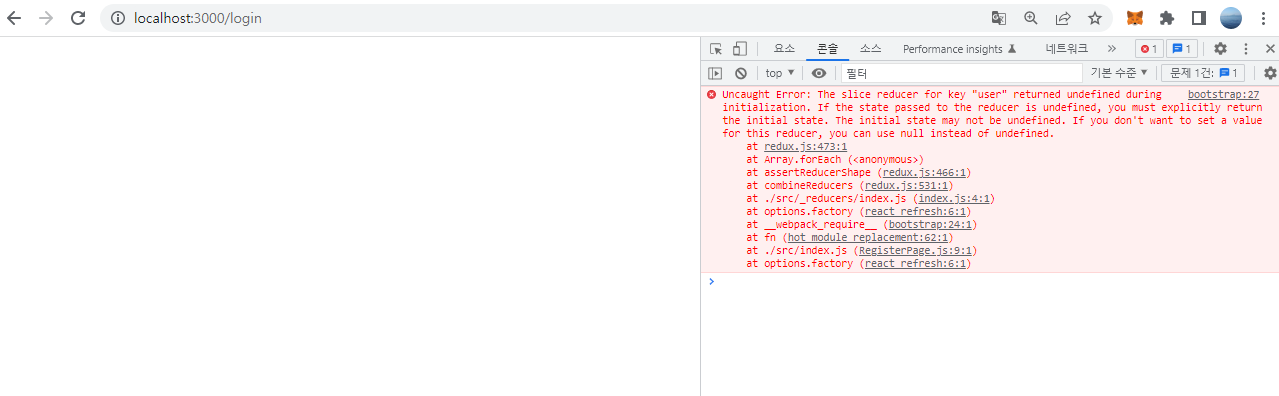Open the '문제 1건' issues button
The width and height of the screenshot is (1279, 396).
coord(1202,73)
